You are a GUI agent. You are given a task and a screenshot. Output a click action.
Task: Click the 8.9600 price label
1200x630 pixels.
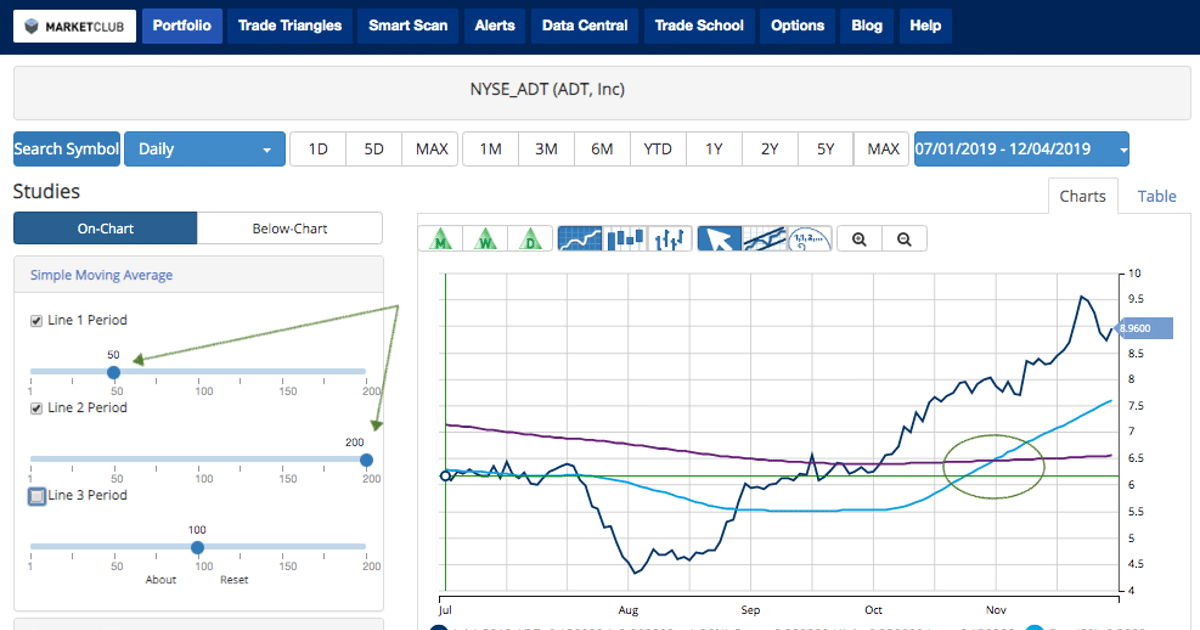pos(1145,327)
